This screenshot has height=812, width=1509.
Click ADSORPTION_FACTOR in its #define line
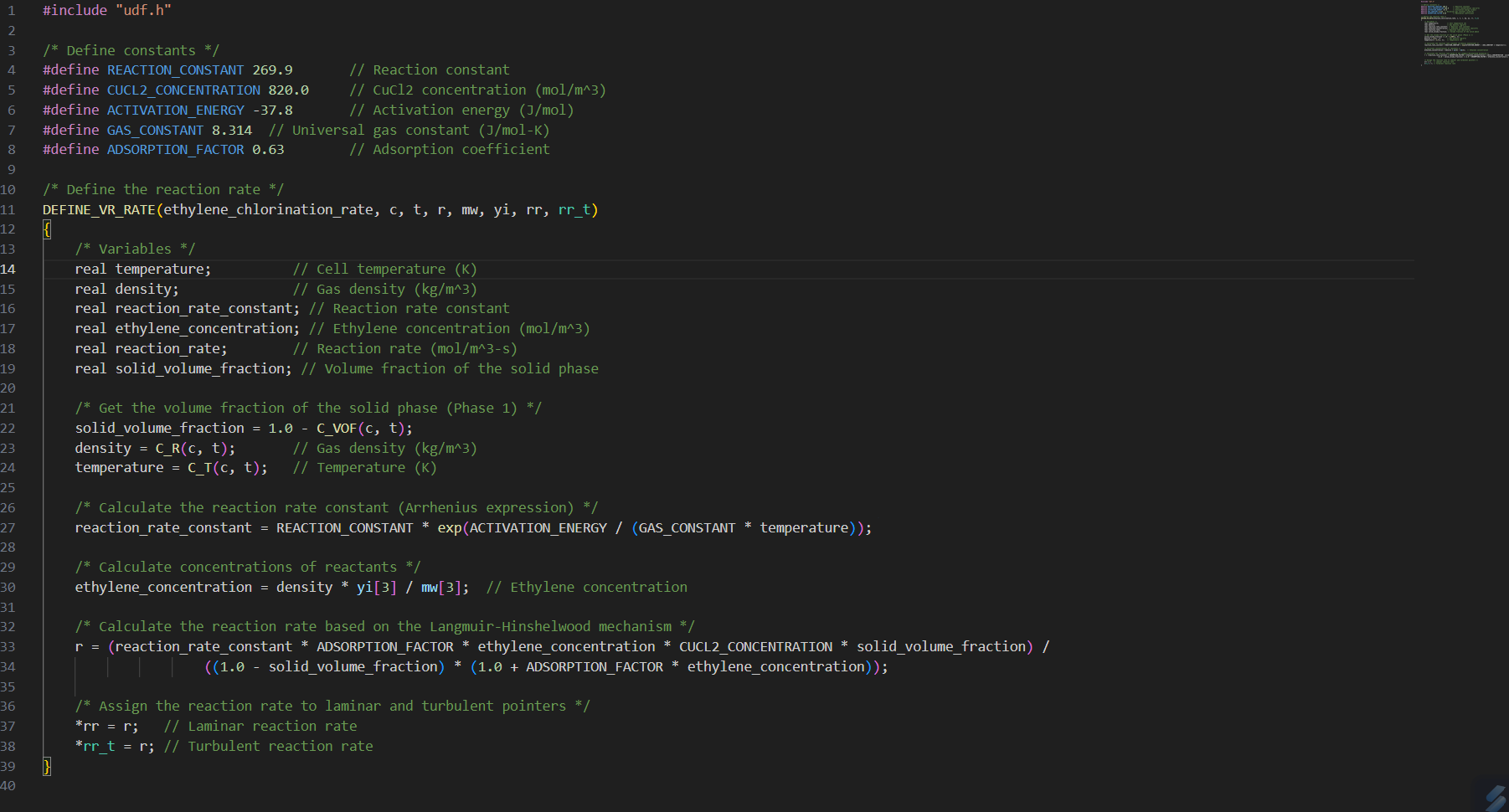[x=176, y=149]
